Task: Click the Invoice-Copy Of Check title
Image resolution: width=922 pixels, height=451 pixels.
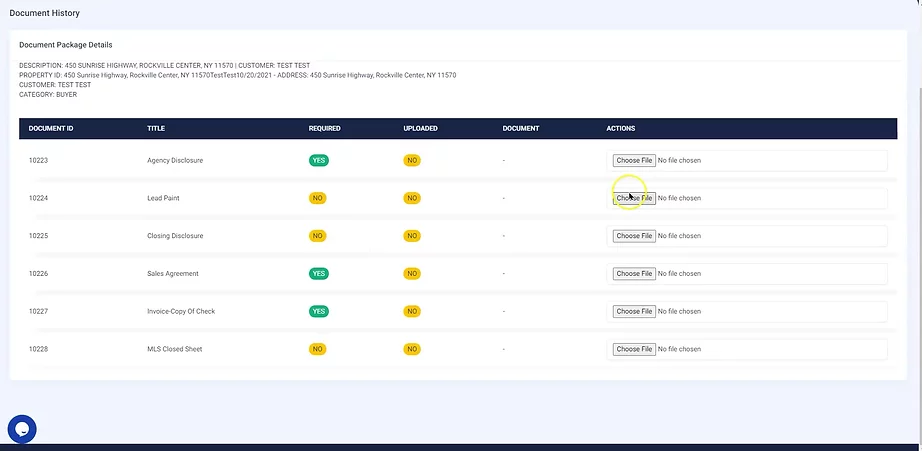Action: [181, 311]
